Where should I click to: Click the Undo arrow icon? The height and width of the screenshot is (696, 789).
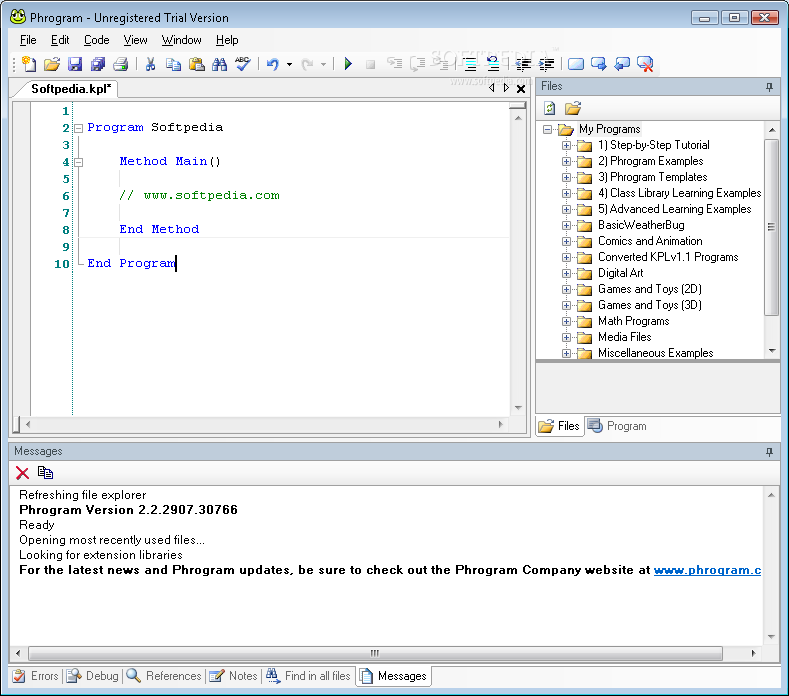point(273,64)
